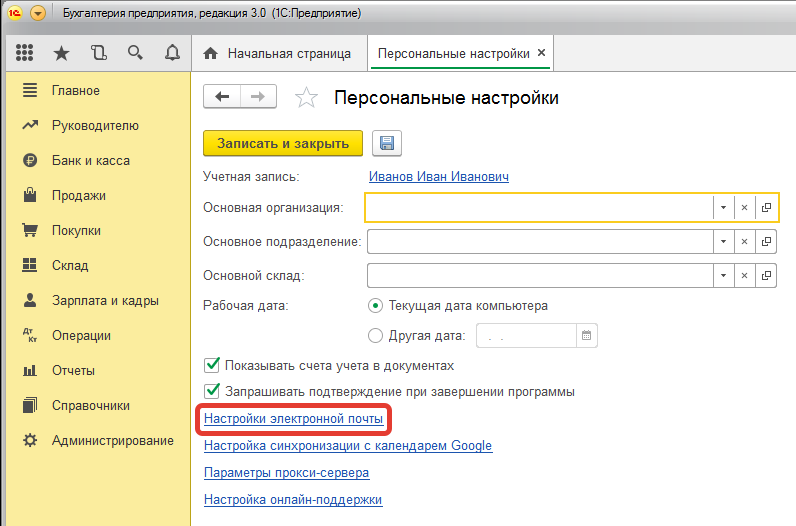Click the 1C application logo icon
Image resolution: width=796 pixels, height=526 pixels.
pos(15,13)
